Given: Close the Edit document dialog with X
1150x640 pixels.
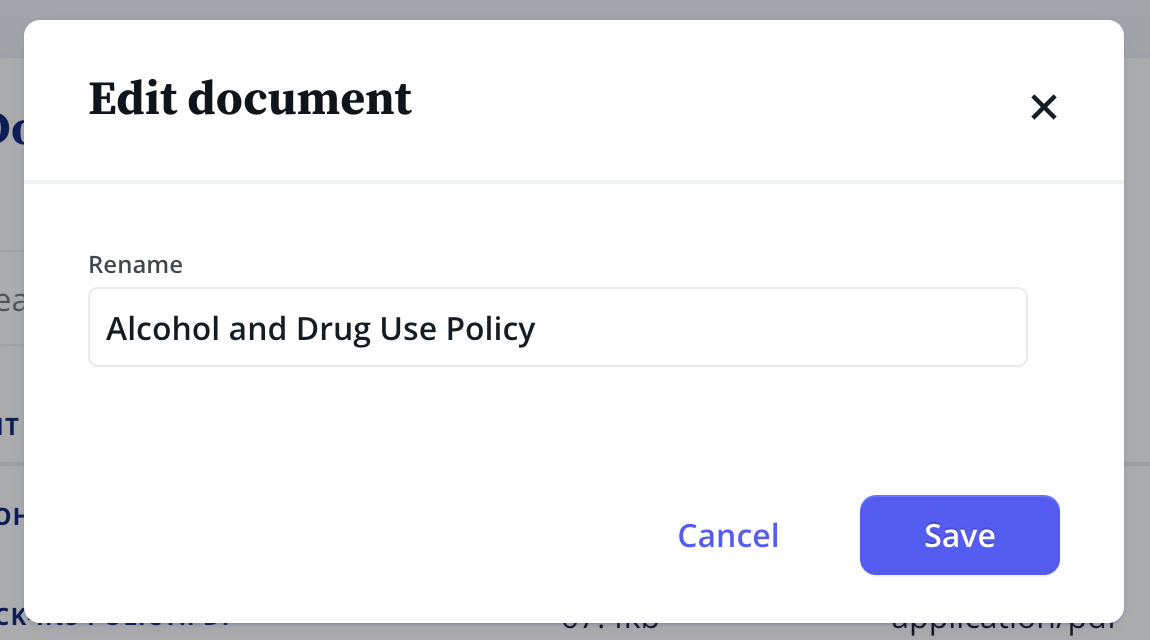Looking at the screenshot, I should click(x=1044, y=107).
